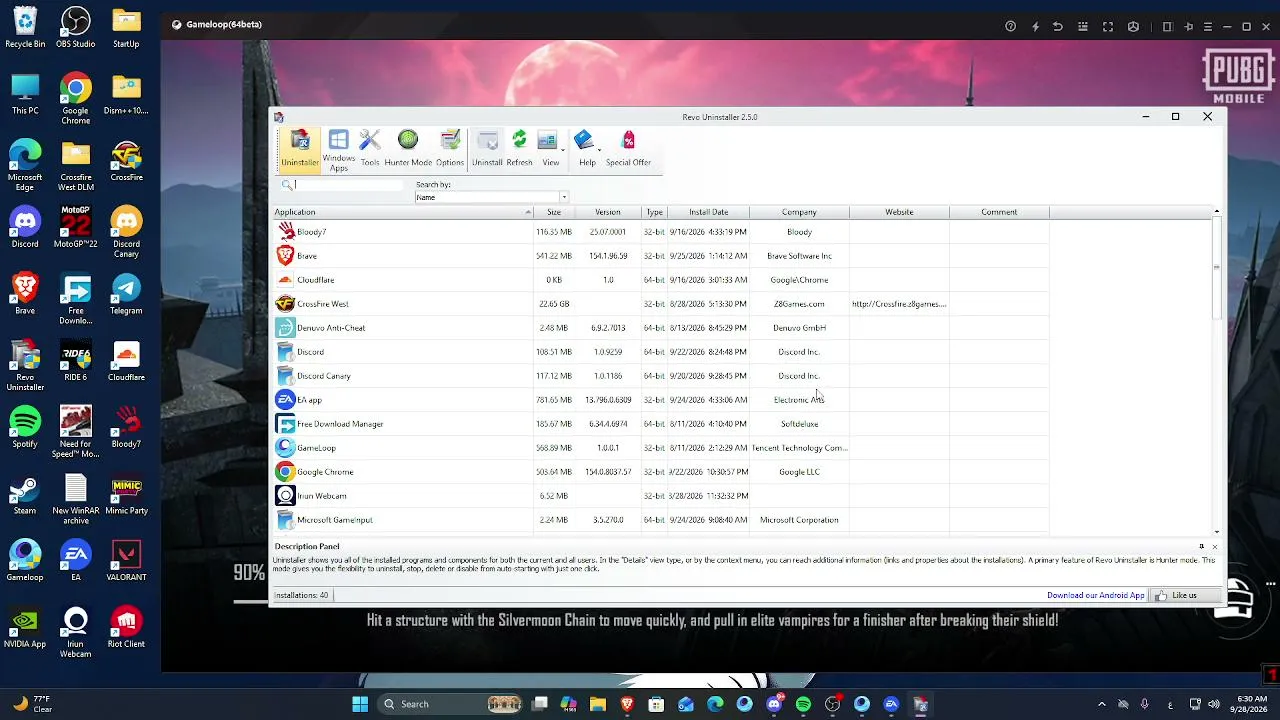
Task: Select the Denuvo Anti-Cheat row icon
Action: [285, 328]
